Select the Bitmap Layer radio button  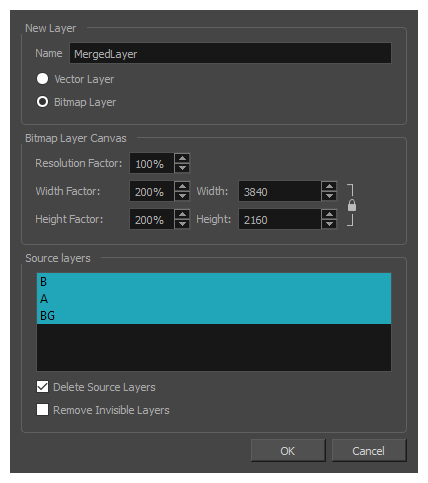coord(42,102)
